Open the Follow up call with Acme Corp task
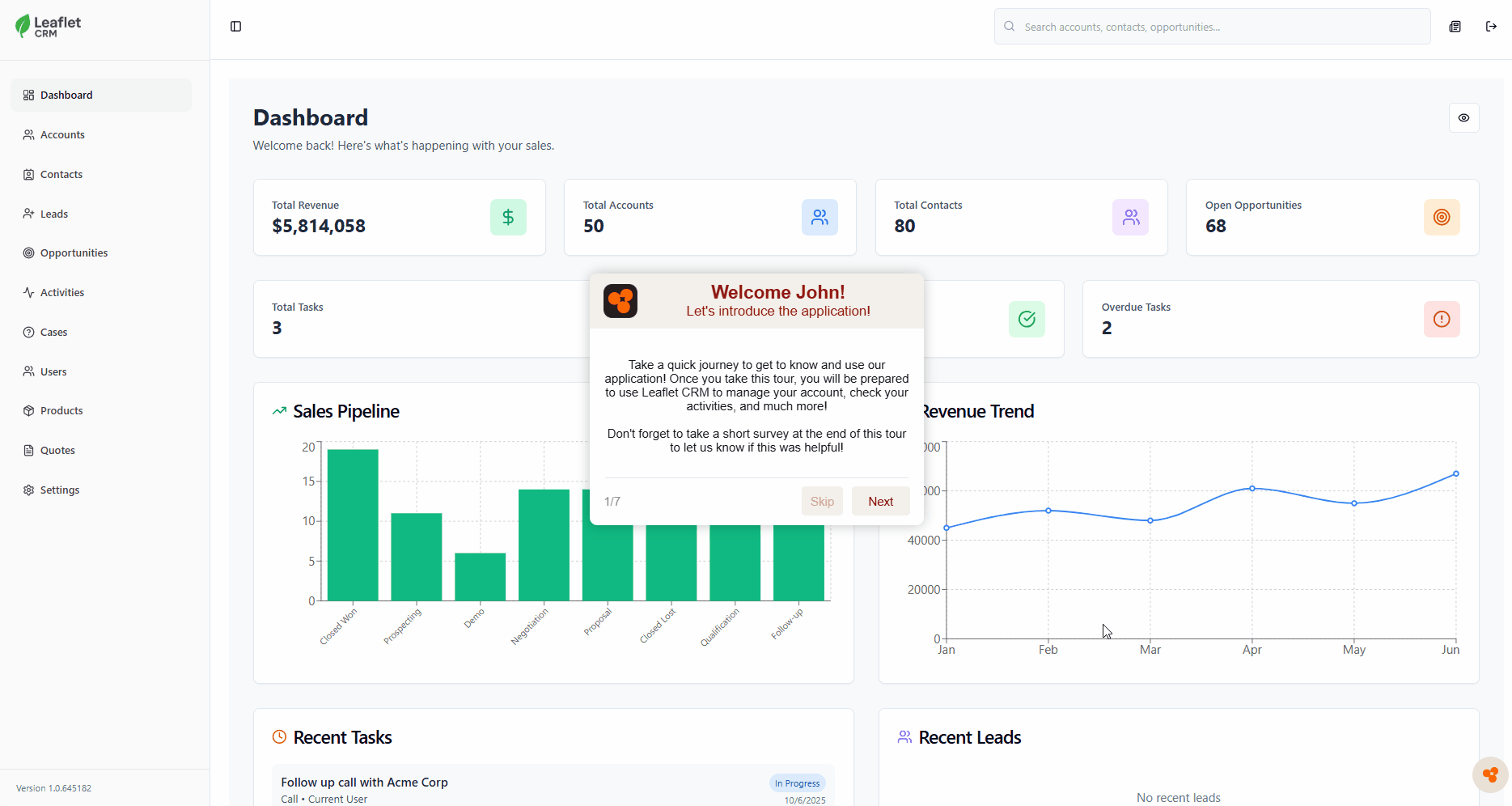Screen dimensions: 1512x806 [364, 783]
